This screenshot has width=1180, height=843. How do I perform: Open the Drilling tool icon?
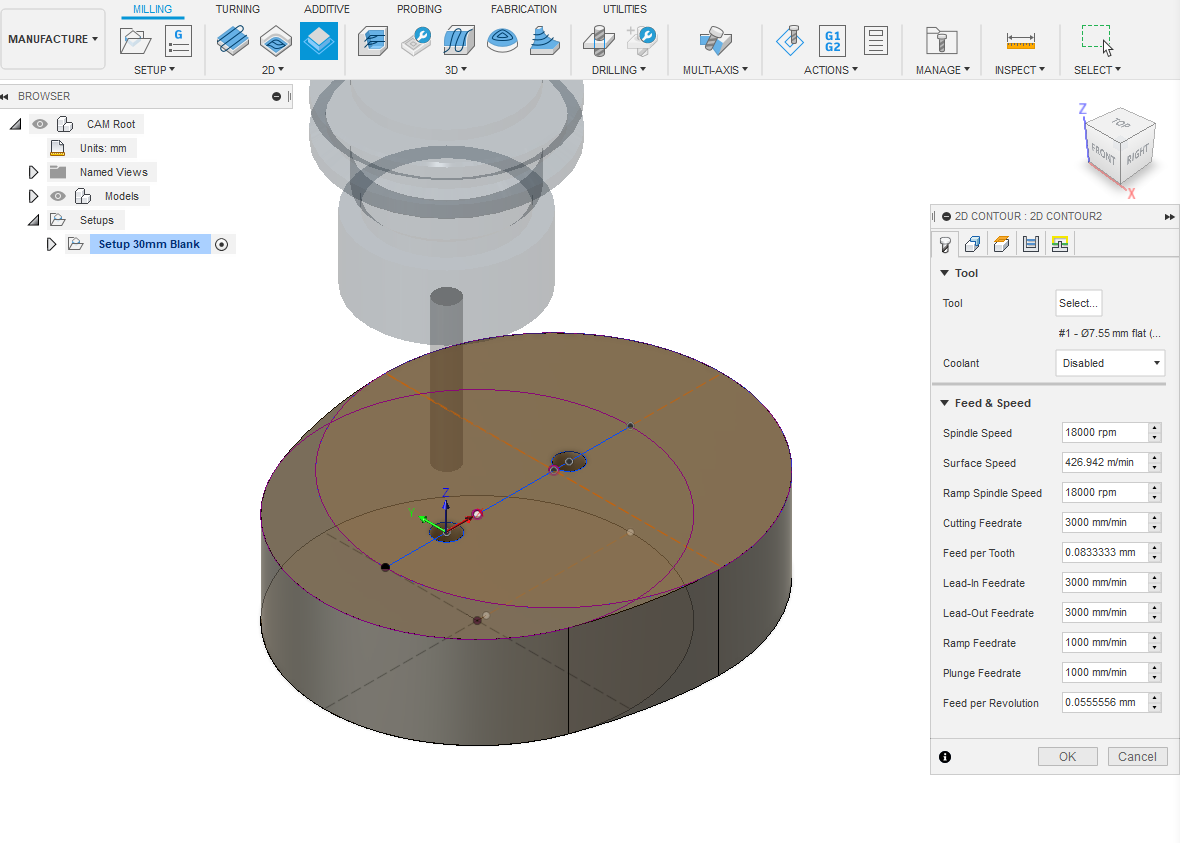tap(599, 41)
